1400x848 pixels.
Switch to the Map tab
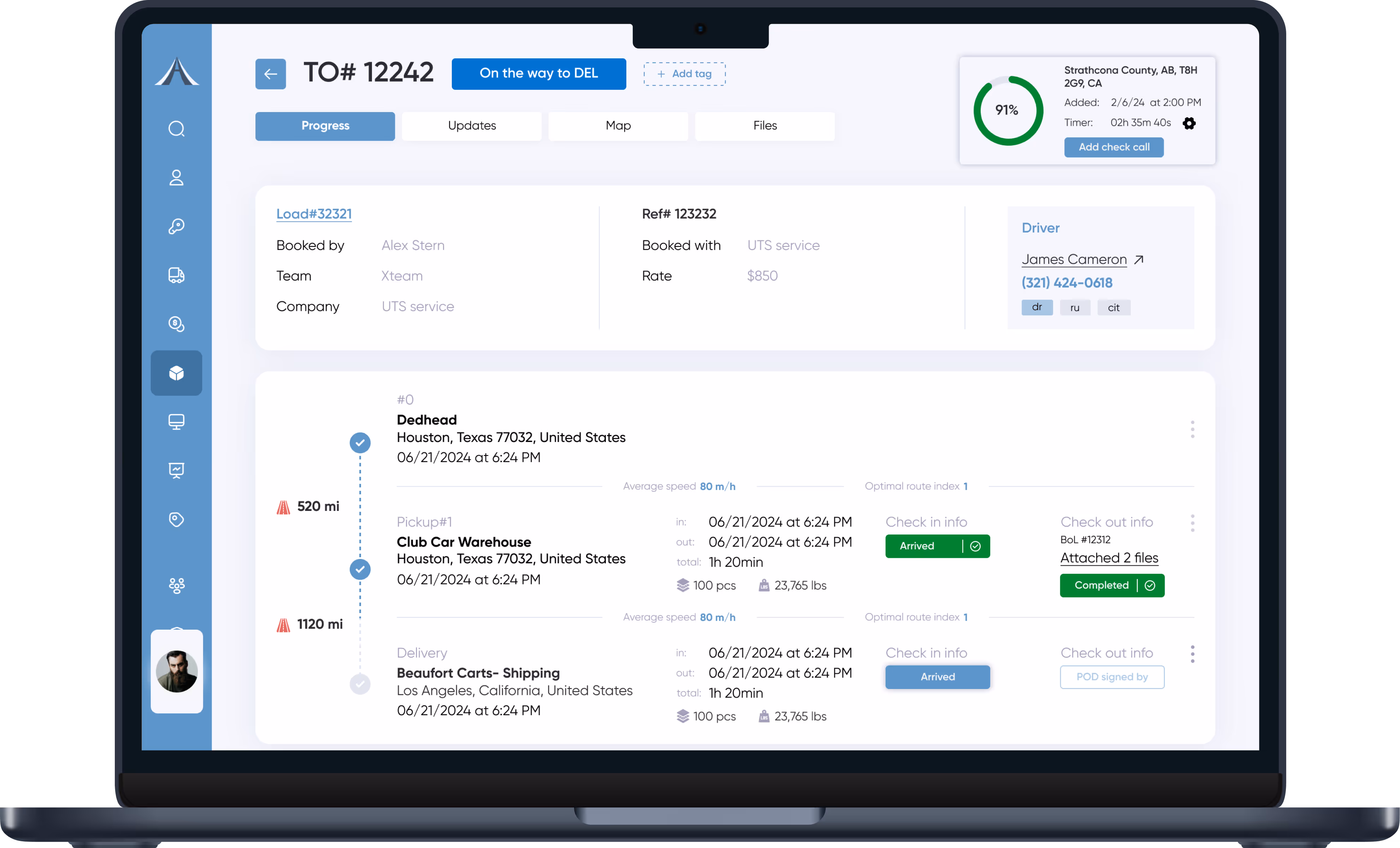click(618, 125)
